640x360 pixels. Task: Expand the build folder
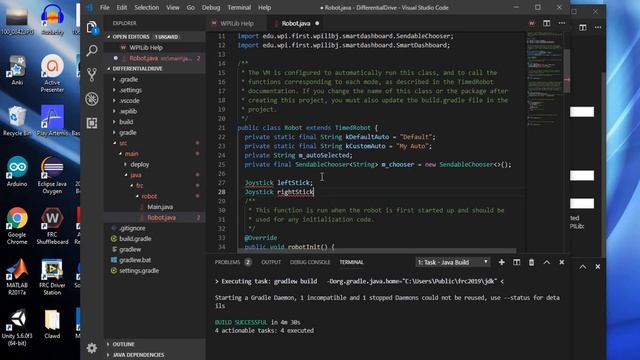click(155, 122)
